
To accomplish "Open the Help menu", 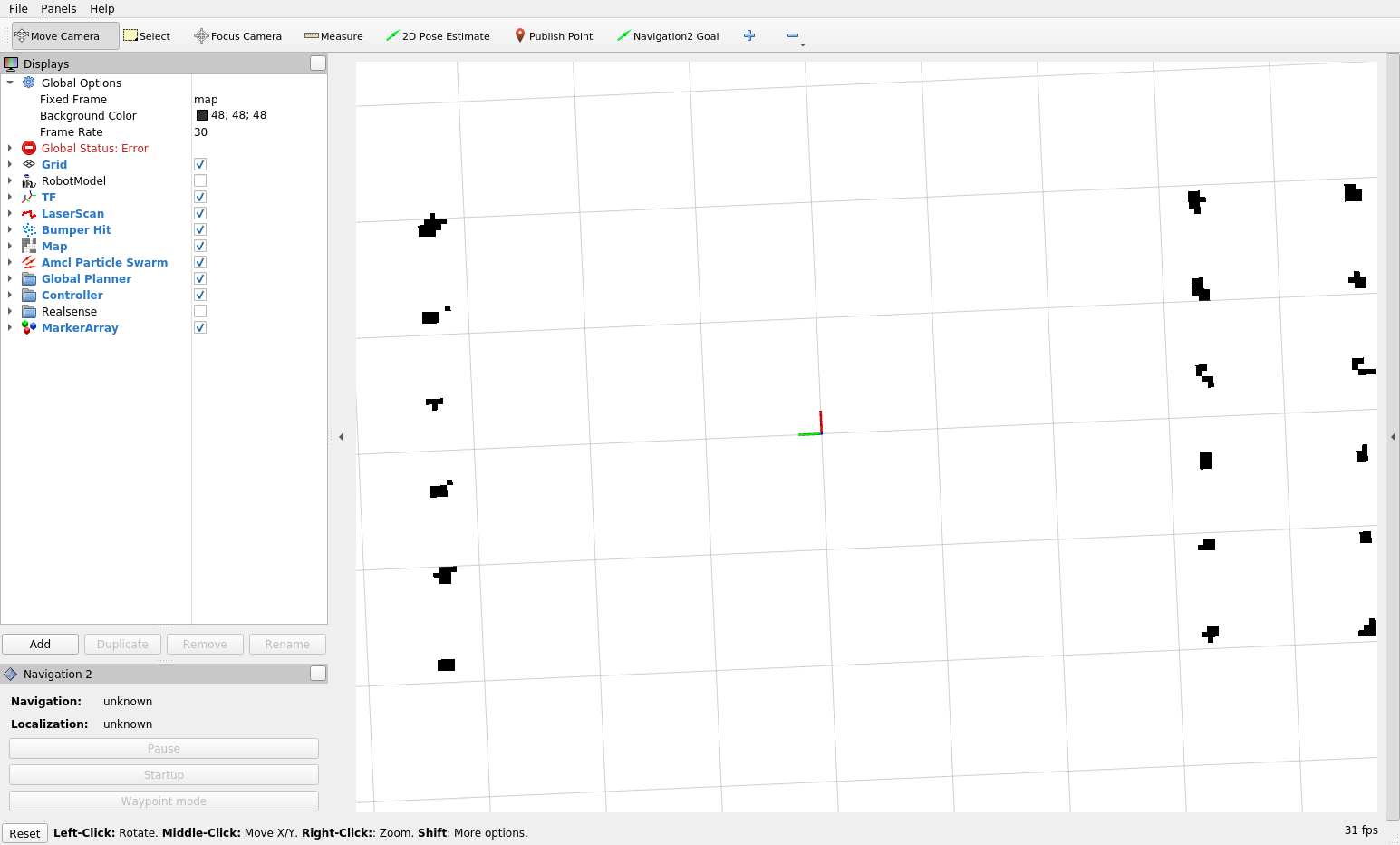I will pyautogui.click(x=101, y=9).
